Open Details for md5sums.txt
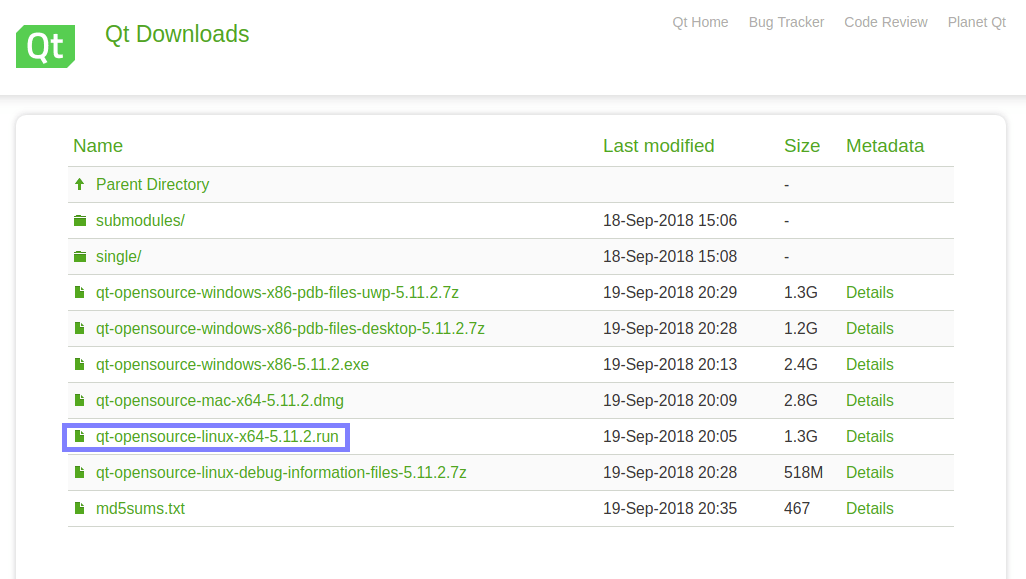 click(x=869, y=508)
